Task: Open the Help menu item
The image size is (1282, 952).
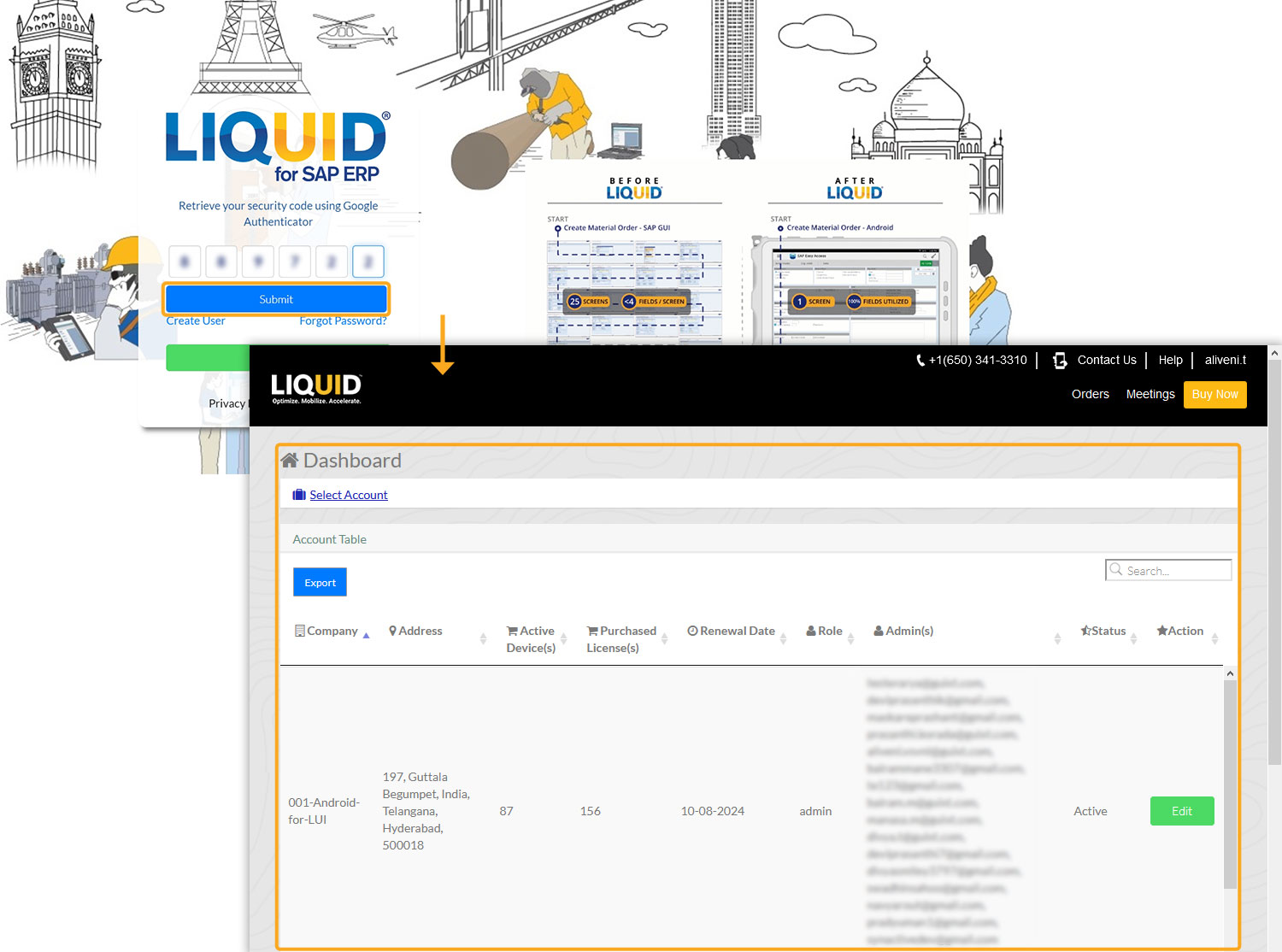Action: pyautogui.click(x=1170, y=360)
